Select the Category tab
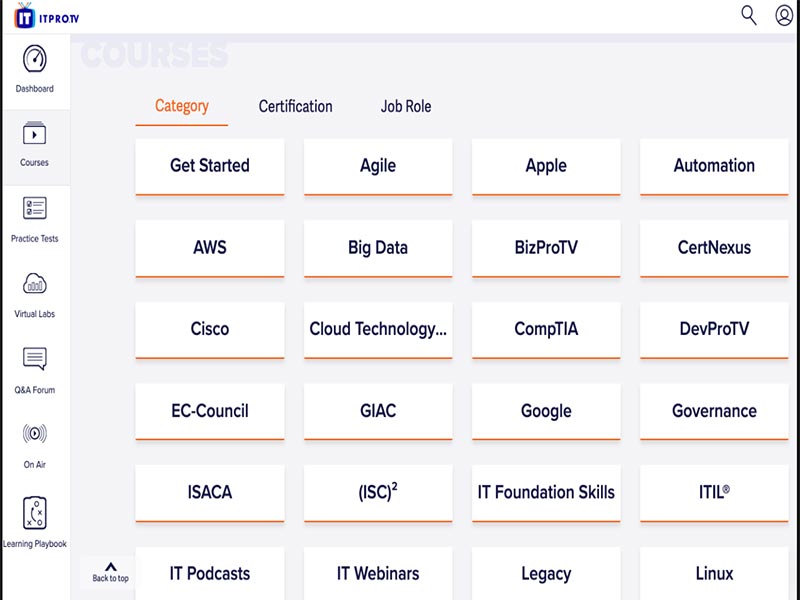The width and height of the screenshot is (800, 600). [181, 106]
